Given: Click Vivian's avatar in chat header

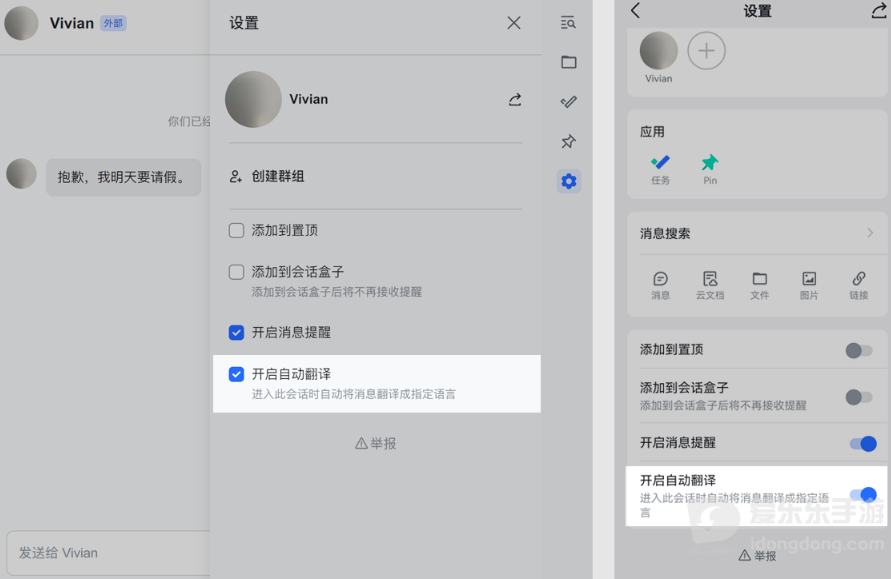Looking at the screenshot, I should (x=22, y=23).
